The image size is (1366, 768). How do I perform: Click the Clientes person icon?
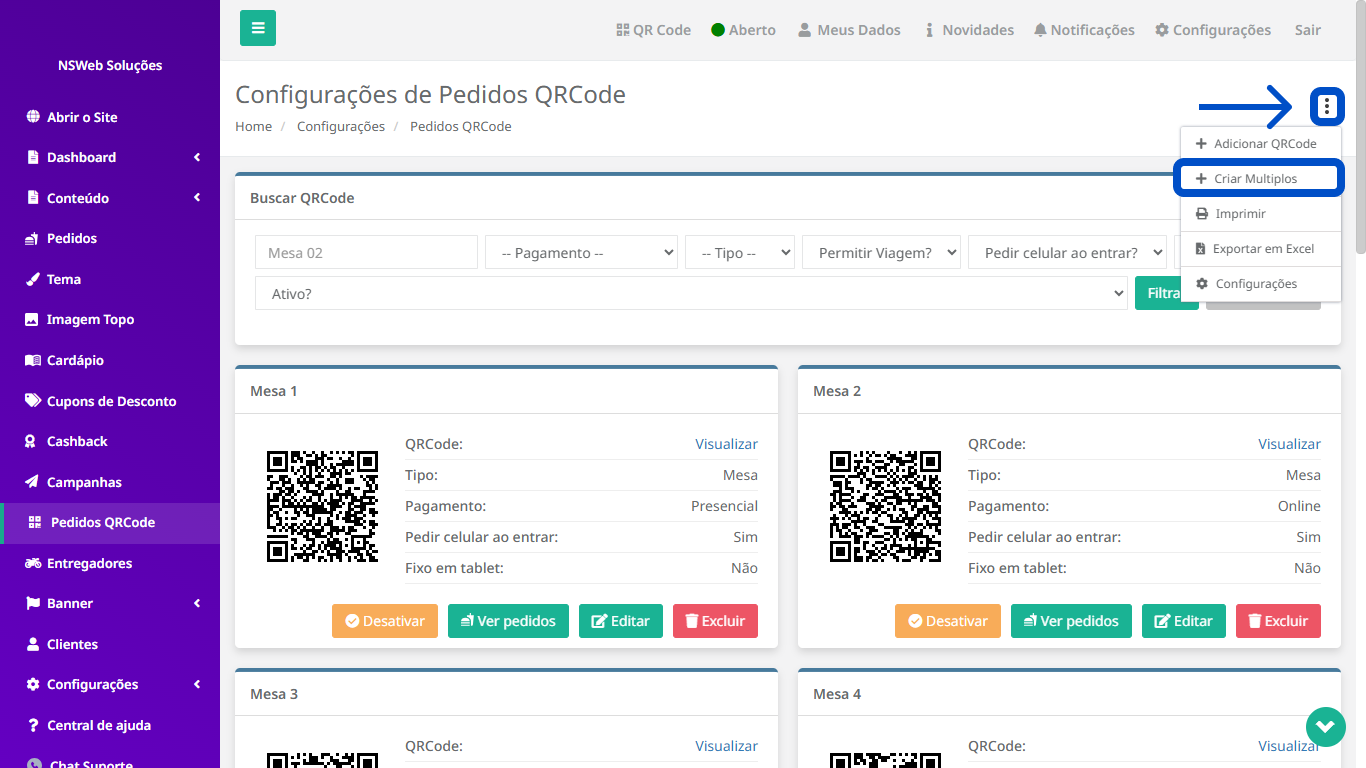point(33,644)
